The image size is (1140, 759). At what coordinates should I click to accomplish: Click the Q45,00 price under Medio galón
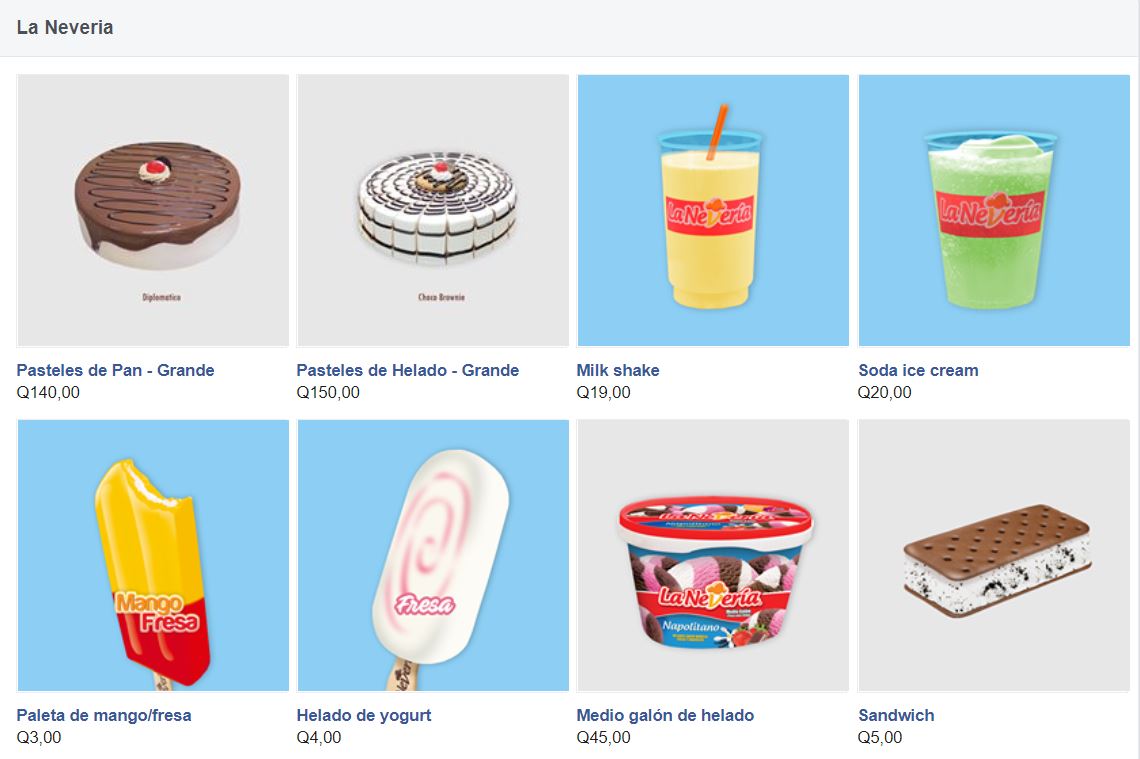point(603,737)
